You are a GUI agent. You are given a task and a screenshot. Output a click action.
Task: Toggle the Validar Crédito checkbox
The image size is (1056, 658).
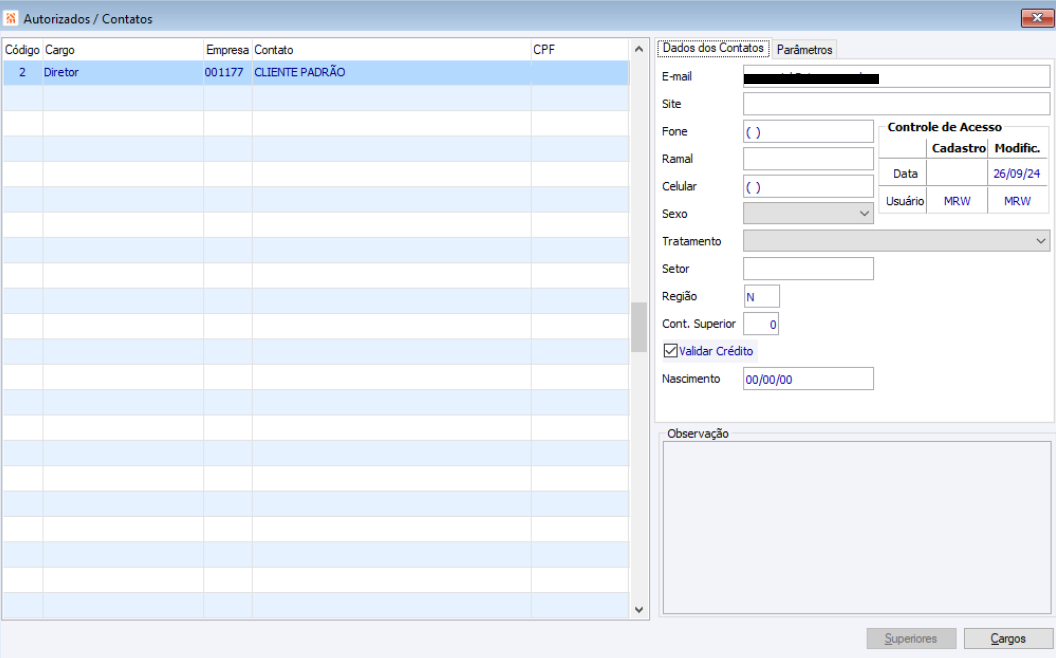click(670, 351)
